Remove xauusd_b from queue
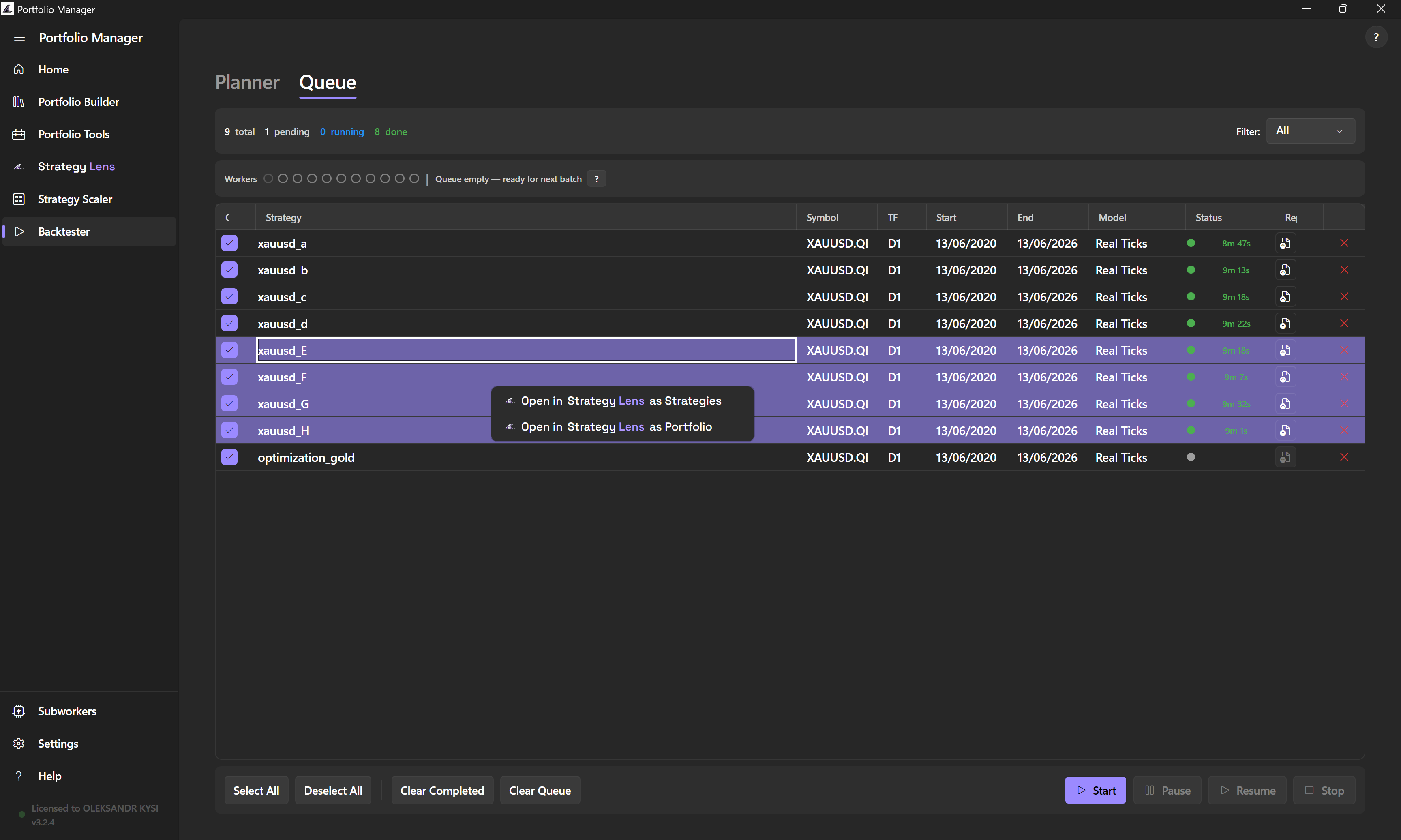 (1344, 270)
